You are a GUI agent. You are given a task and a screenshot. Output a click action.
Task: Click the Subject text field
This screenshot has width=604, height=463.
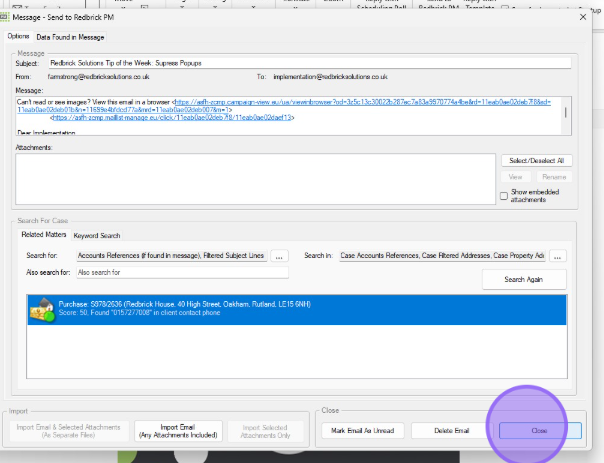[x=308, y=62]
